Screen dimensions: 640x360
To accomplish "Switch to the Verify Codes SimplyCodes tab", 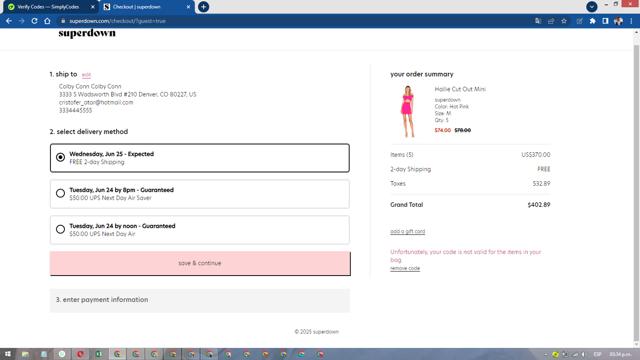I will (50, 7).
